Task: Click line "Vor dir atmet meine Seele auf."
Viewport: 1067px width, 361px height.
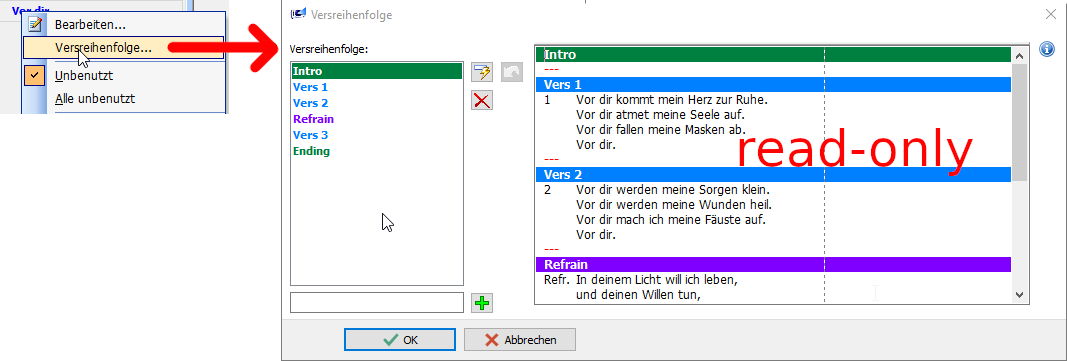Action: tap(660, 115)
